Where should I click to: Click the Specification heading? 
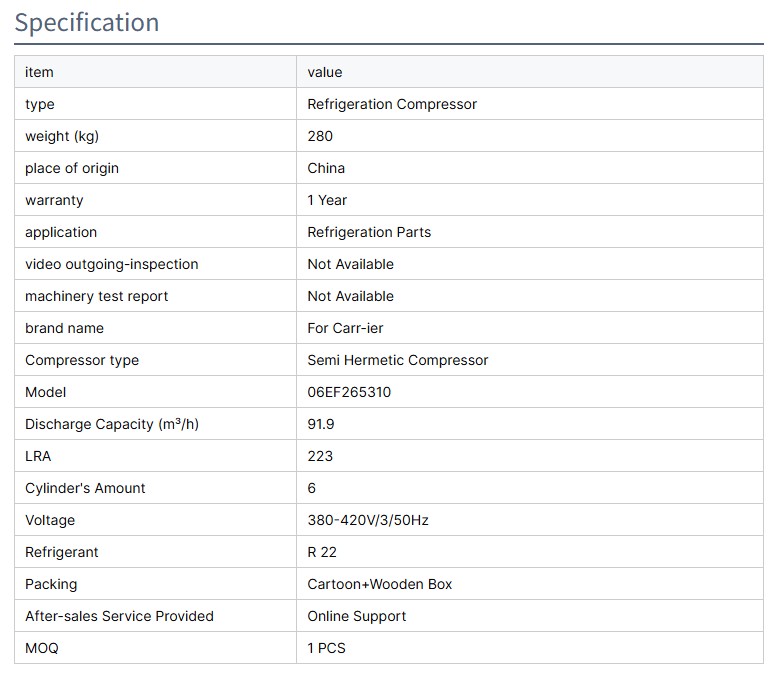pyautogui.click(x=87, y=22)
